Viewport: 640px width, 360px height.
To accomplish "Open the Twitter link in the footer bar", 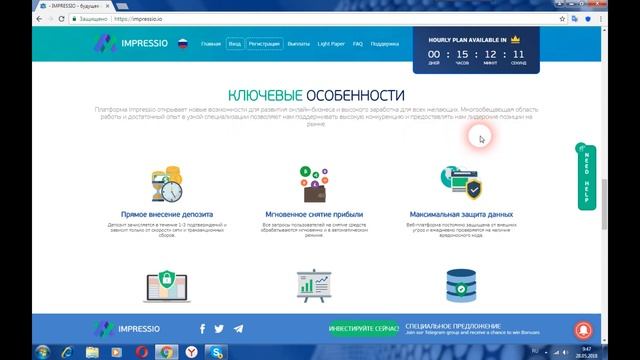I will pyautogui.click(x=219, y=329).
